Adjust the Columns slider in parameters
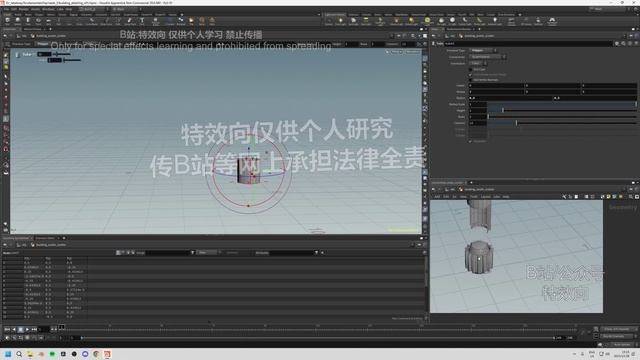This screenshot has height=360, width=640. point(562,122)
